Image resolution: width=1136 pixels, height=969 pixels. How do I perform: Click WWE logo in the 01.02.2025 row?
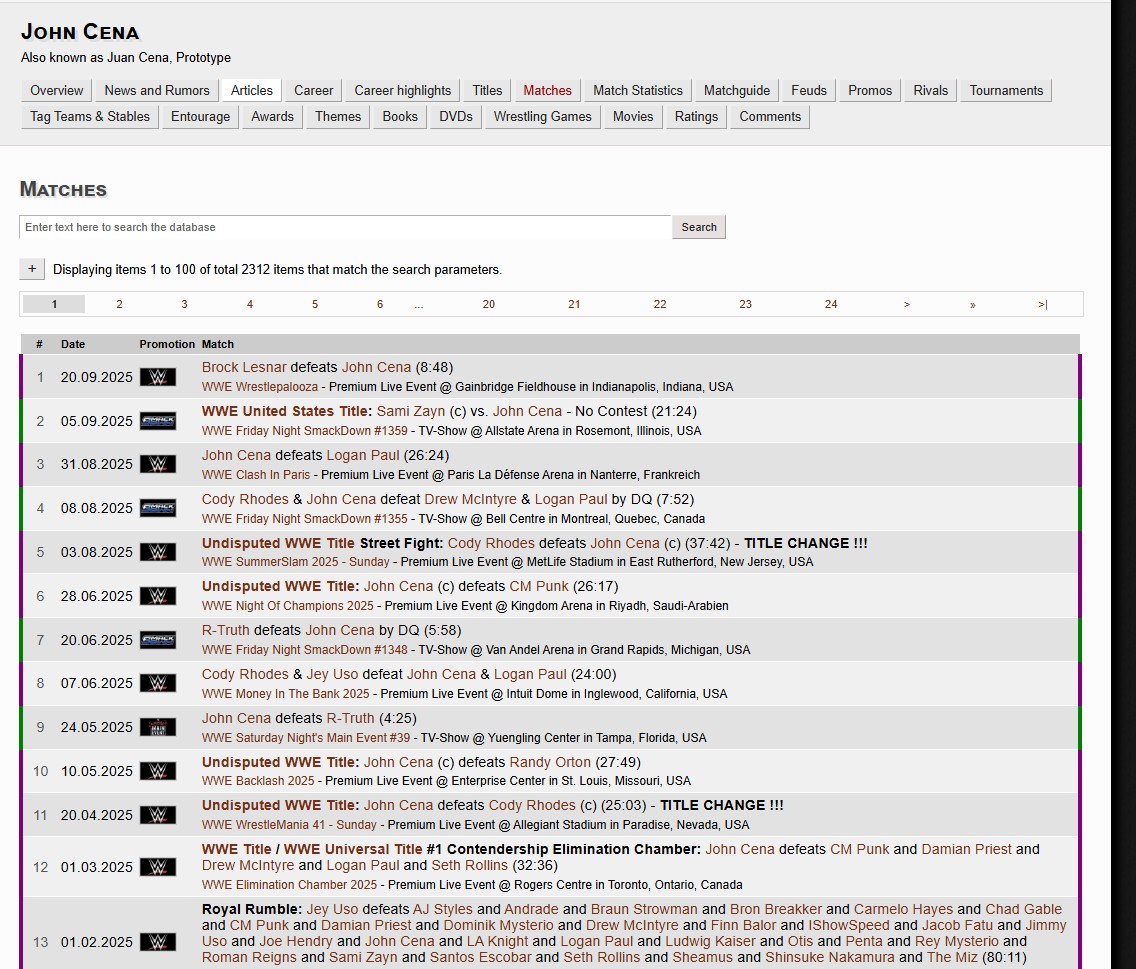point(157,941)
